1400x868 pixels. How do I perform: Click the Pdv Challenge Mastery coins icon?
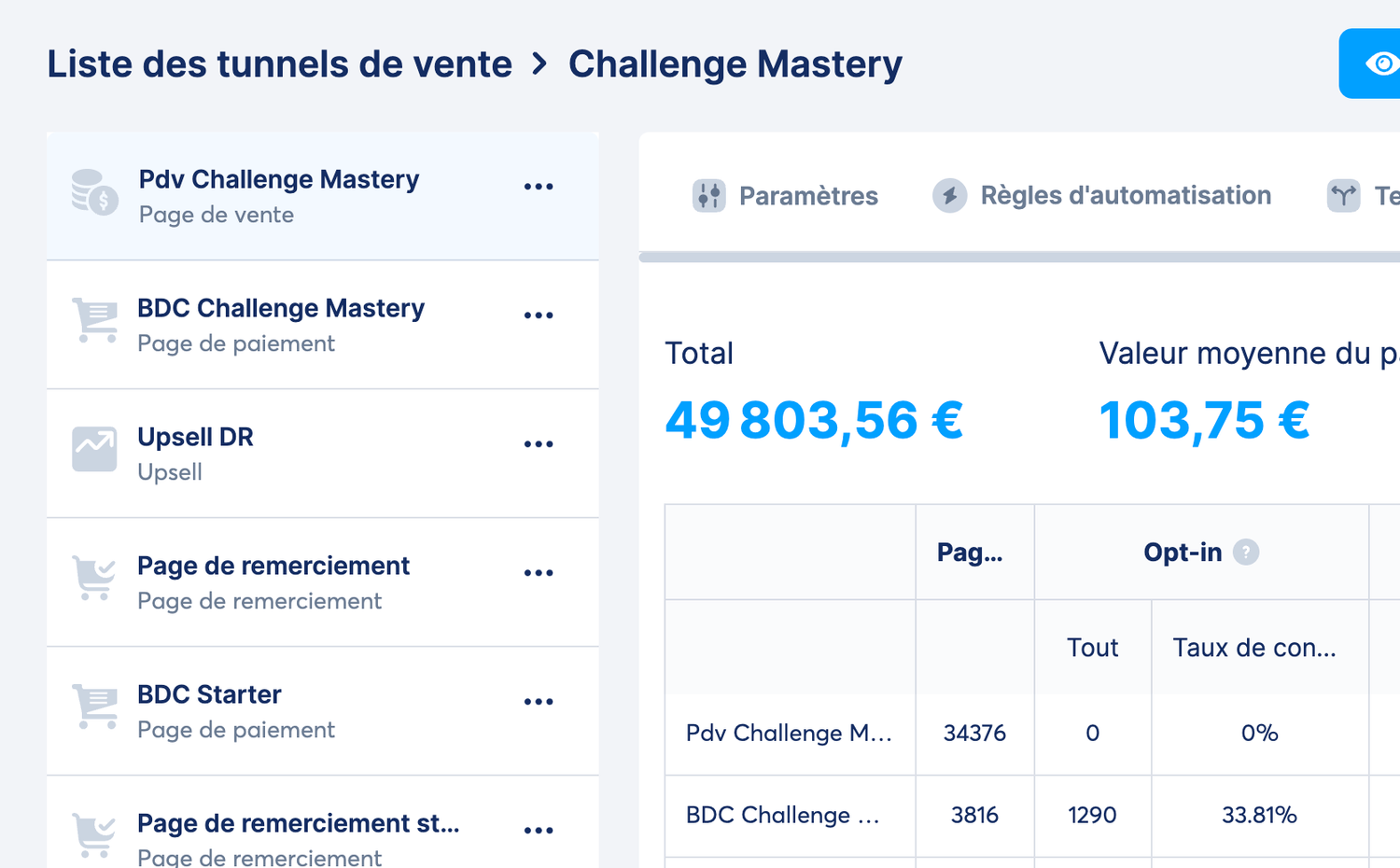coord(95,191)
